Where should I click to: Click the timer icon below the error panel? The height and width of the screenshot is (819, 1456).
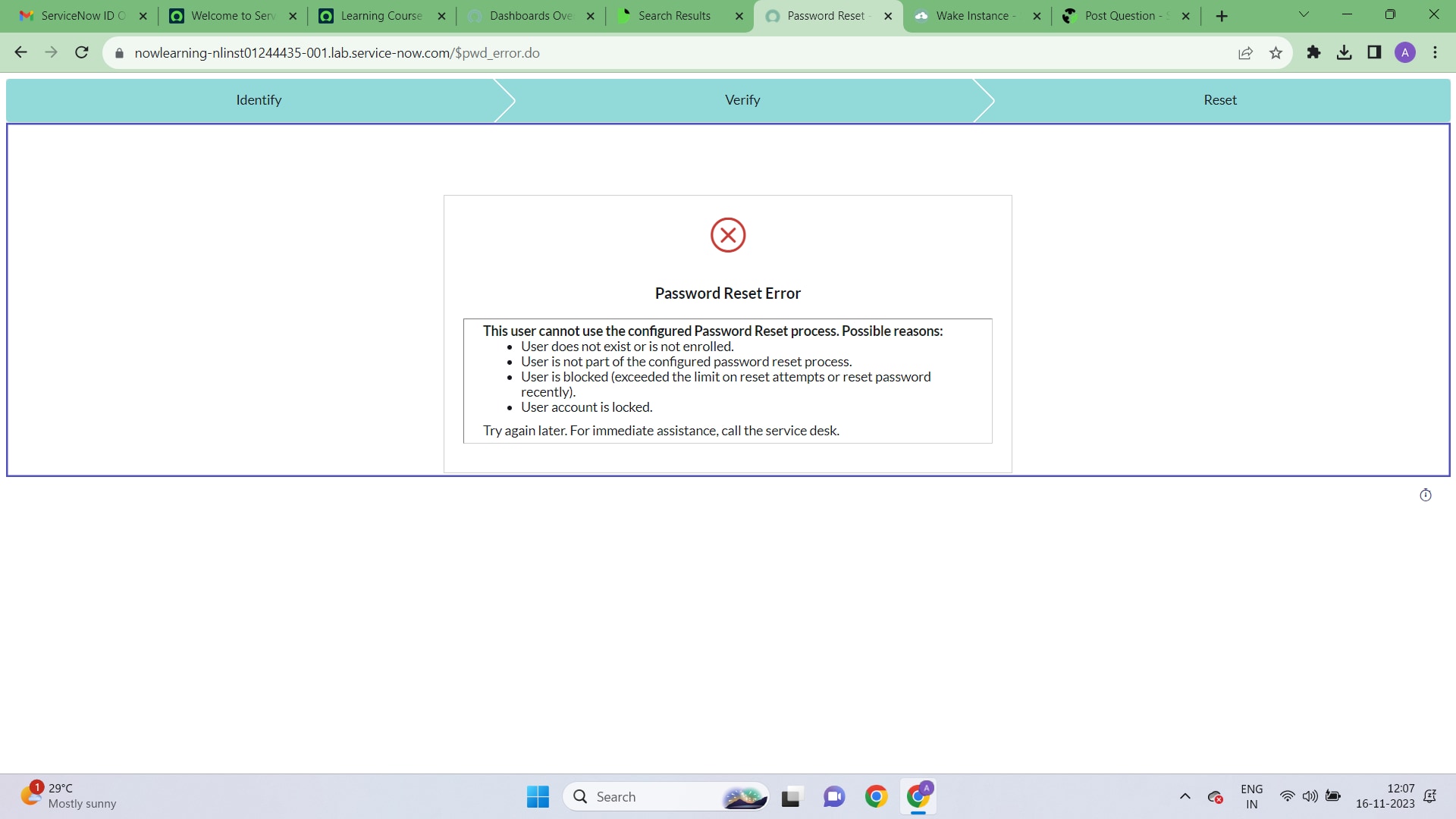coord(1425,494)
